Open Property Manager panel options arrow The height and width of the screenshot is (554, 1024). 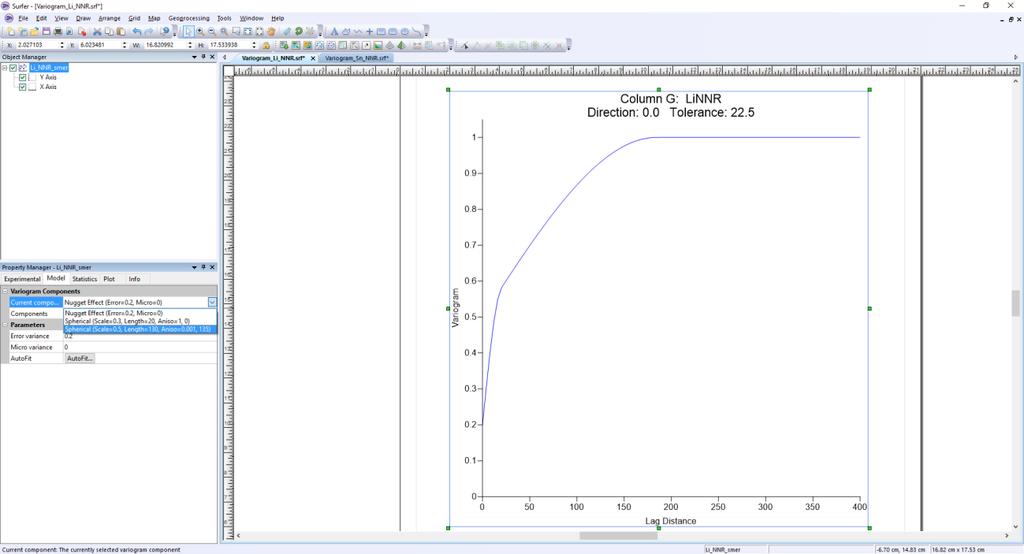coord(194,267)
